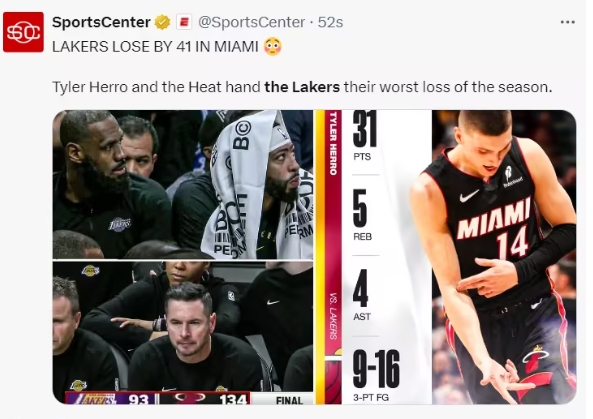Viewport: 593px width, 419px height.
Task: Open the SportsCenter display name link
Action: pyautogui.click(x=101, y=22)
